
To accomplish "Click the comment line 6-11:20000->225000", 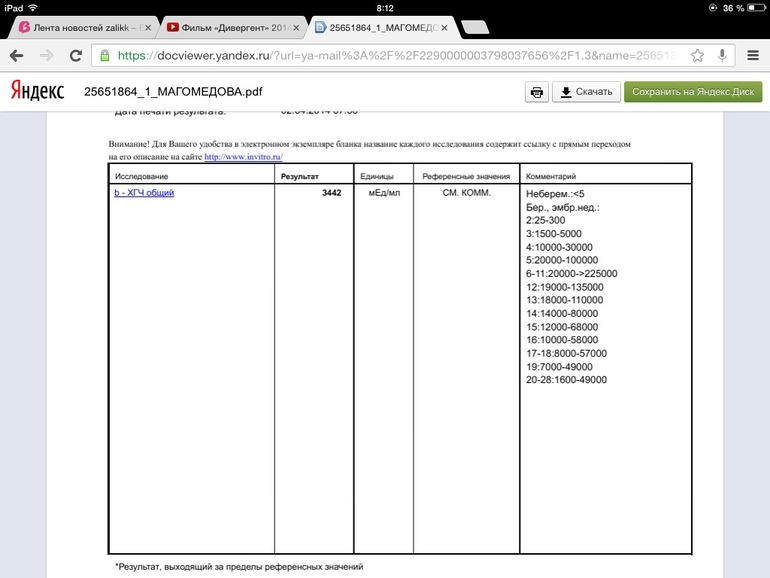I will tap(572, 274).
